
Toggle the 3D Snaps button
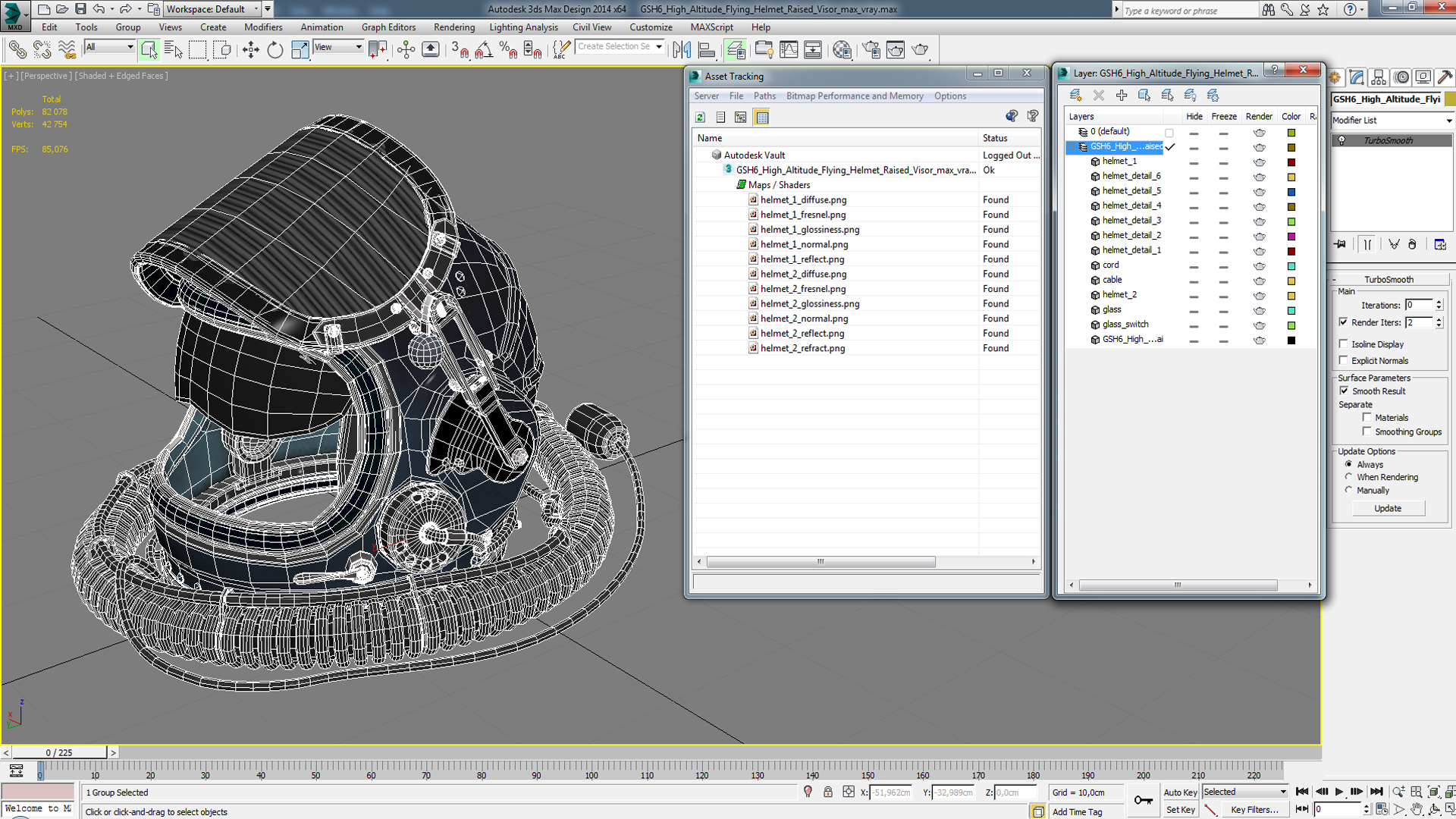pyautogui.click(x=460, y=50)
